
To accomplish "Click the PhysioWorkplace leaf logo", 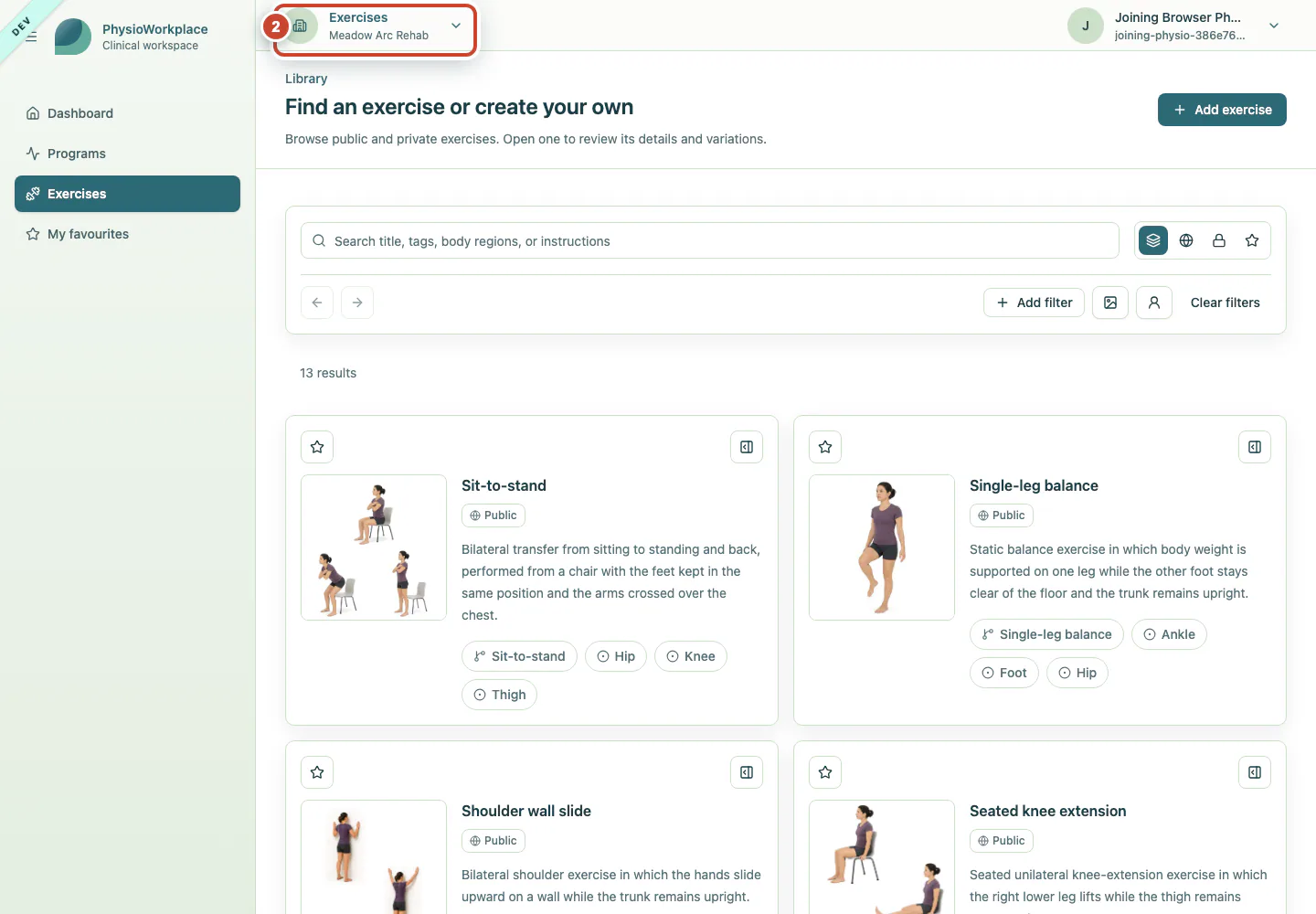I will click(x=73, y=37).
